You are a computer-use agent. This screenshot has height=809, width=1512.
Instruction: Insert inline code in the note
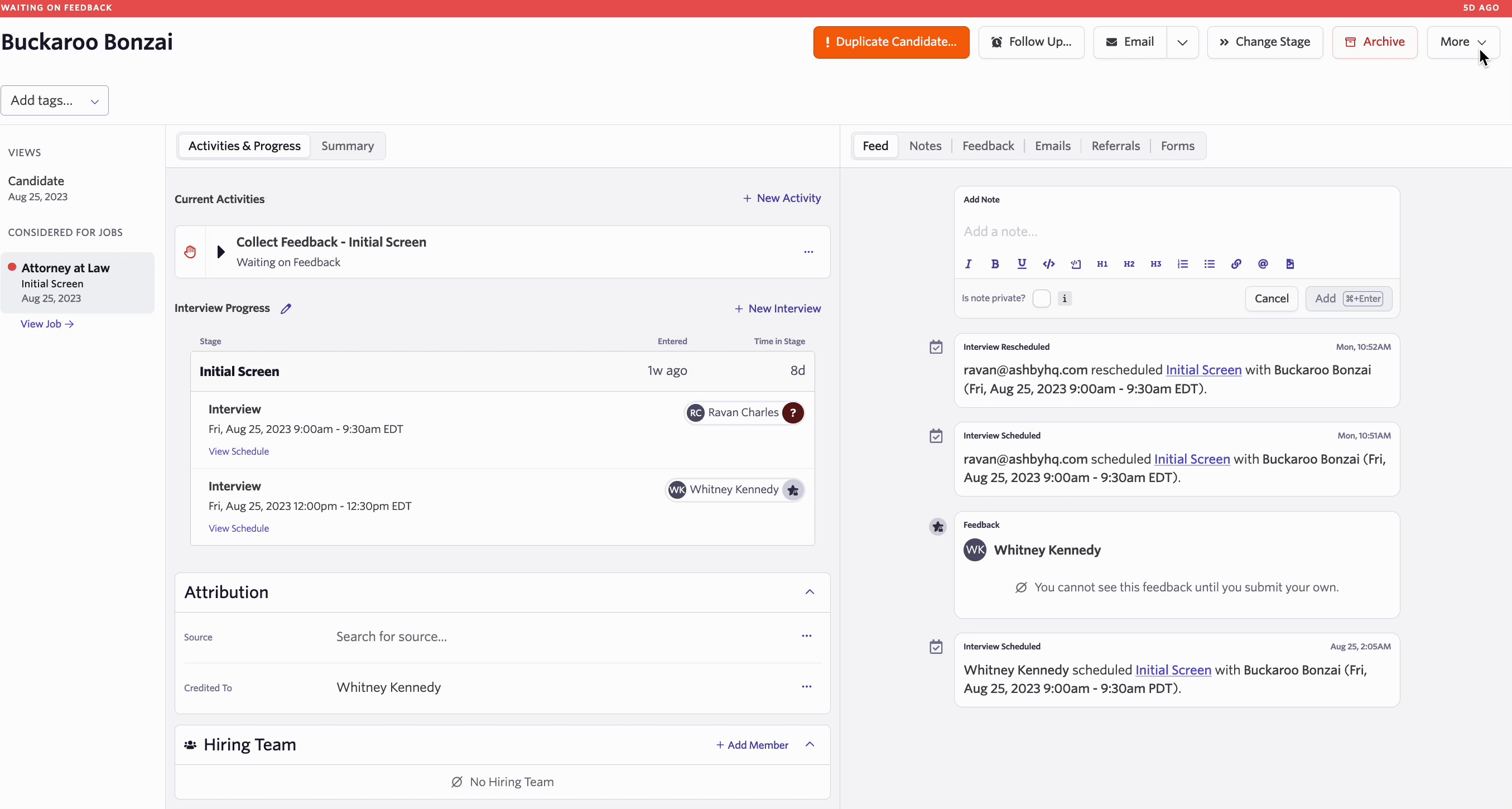pos(1049,263)
